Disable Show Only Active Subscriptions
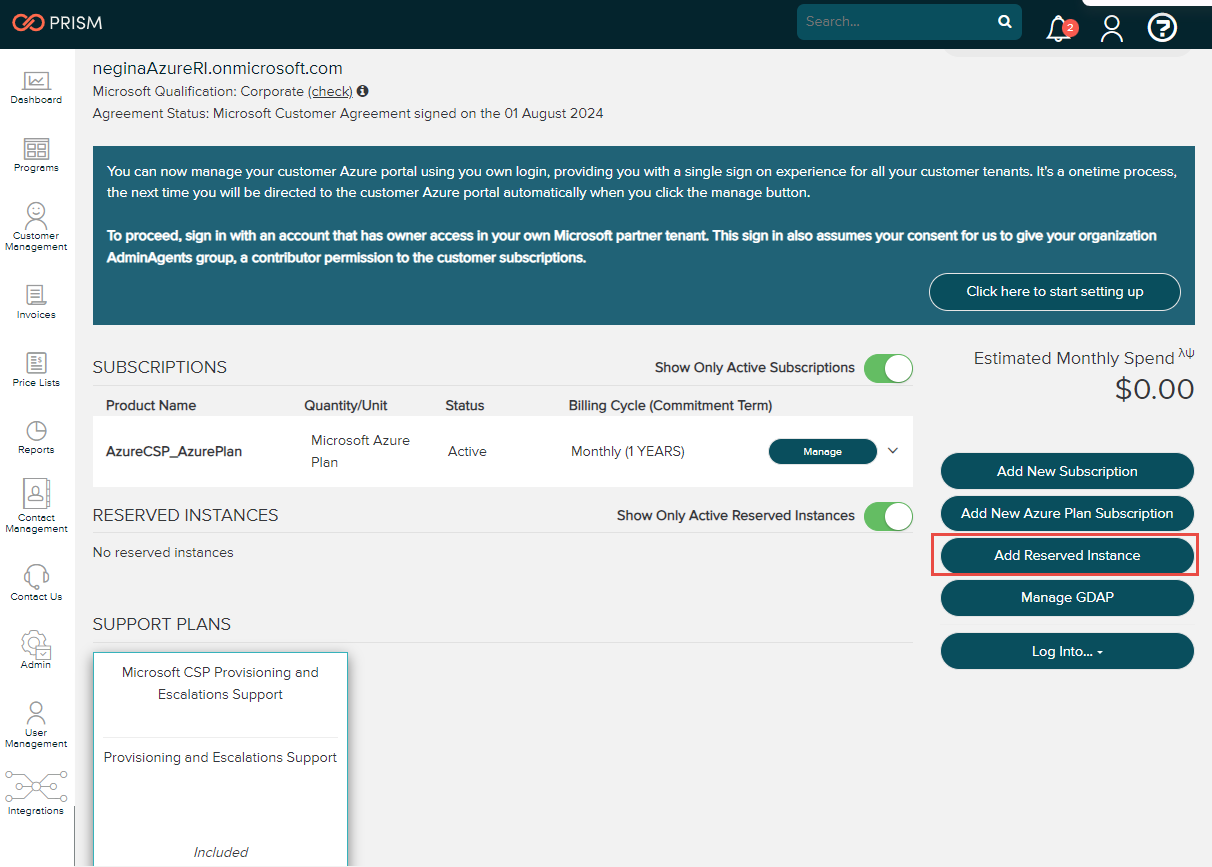 pyautogui.click(x=888, y=368)
